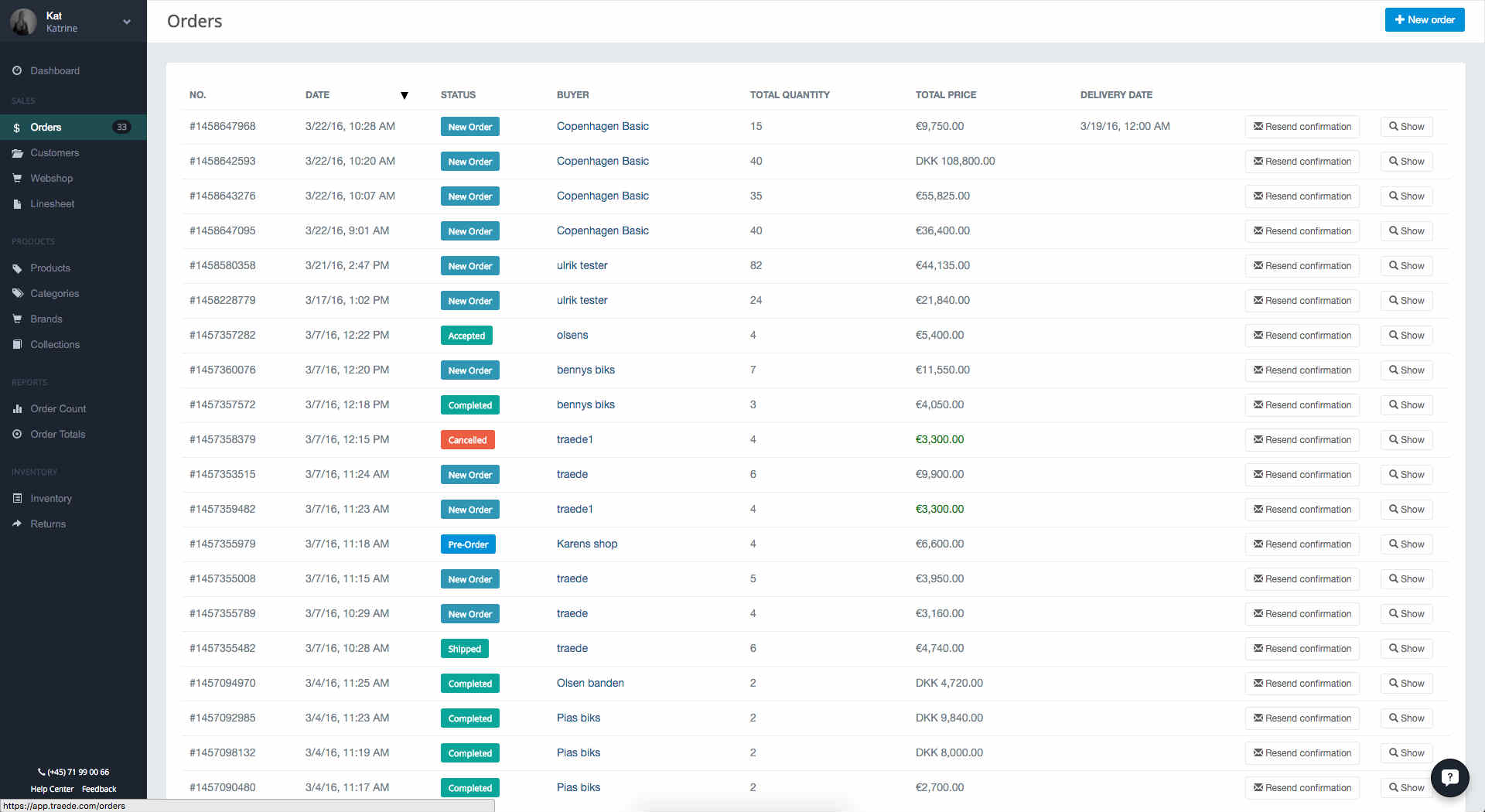Screen dimensions: 1485x812
Task: Click the Products tag icon
Action: [17, 268]
